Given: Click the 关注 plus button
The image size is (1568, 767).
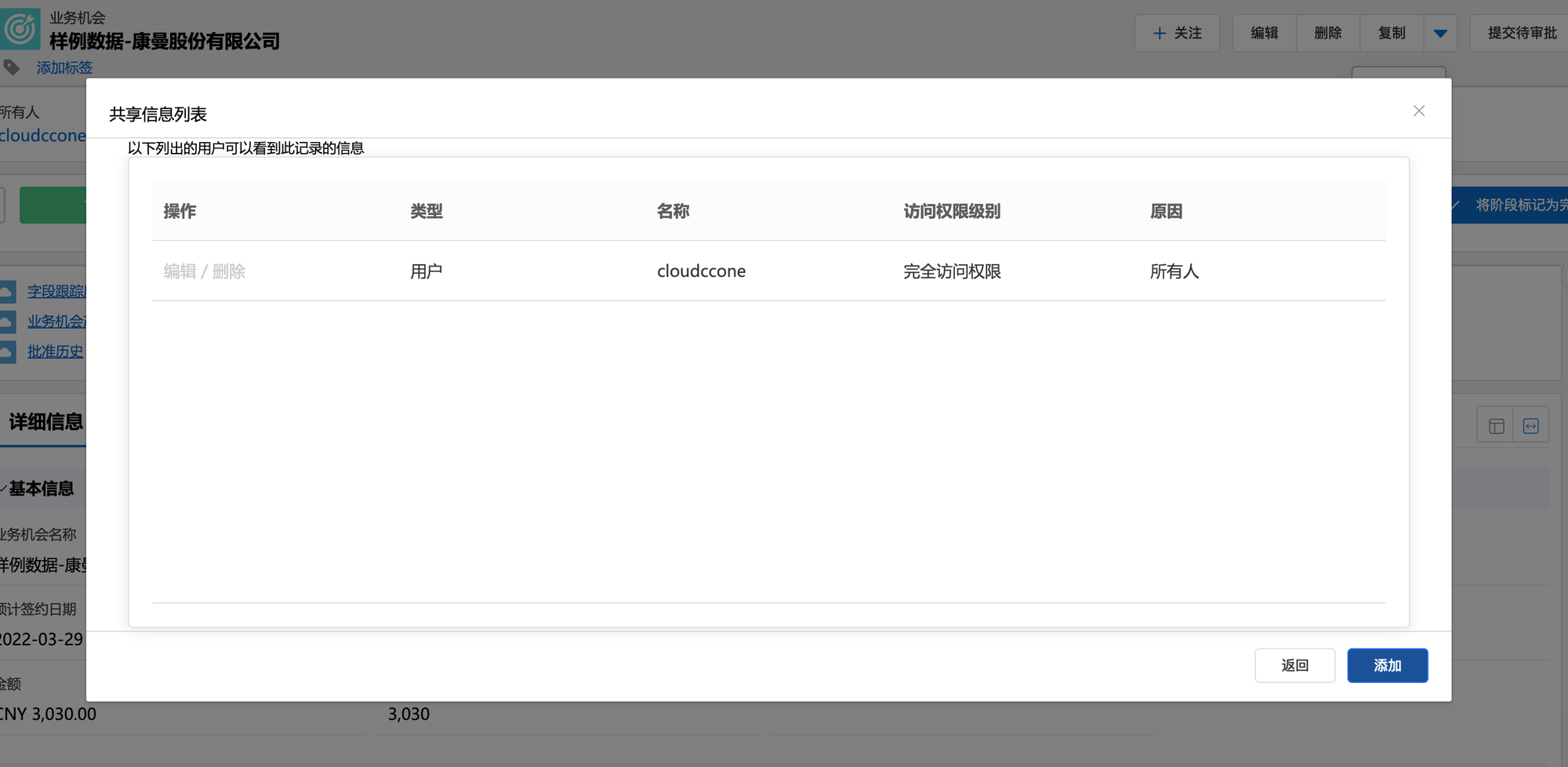Looking at the screenshot, I should 1177,33.
